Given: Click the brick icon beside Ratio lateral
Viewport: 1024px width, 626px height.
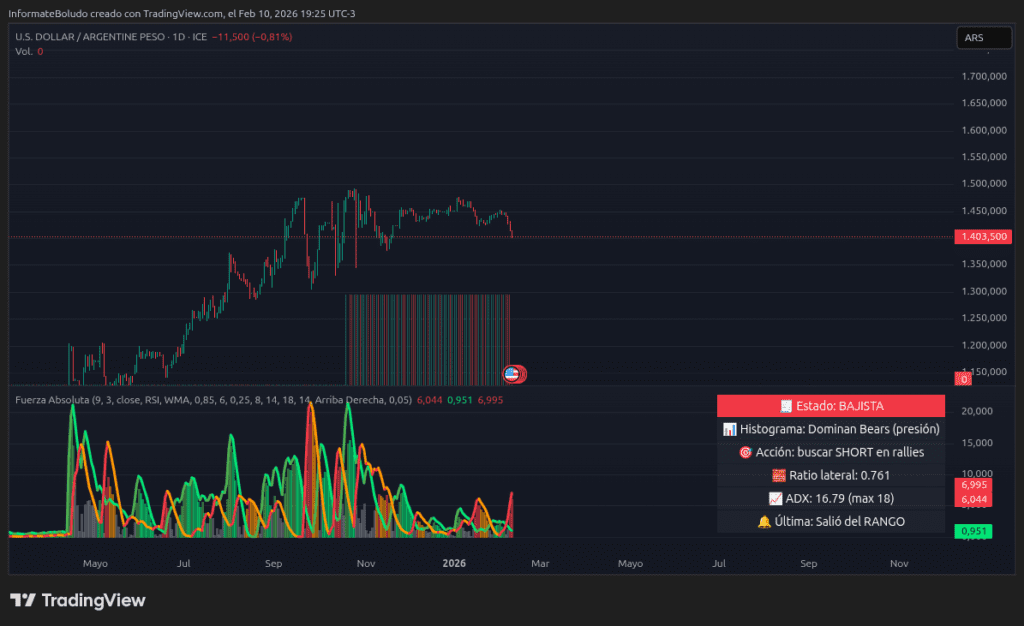Looking at the screenshot, I should pyautogui.click(x=778, y=475).
